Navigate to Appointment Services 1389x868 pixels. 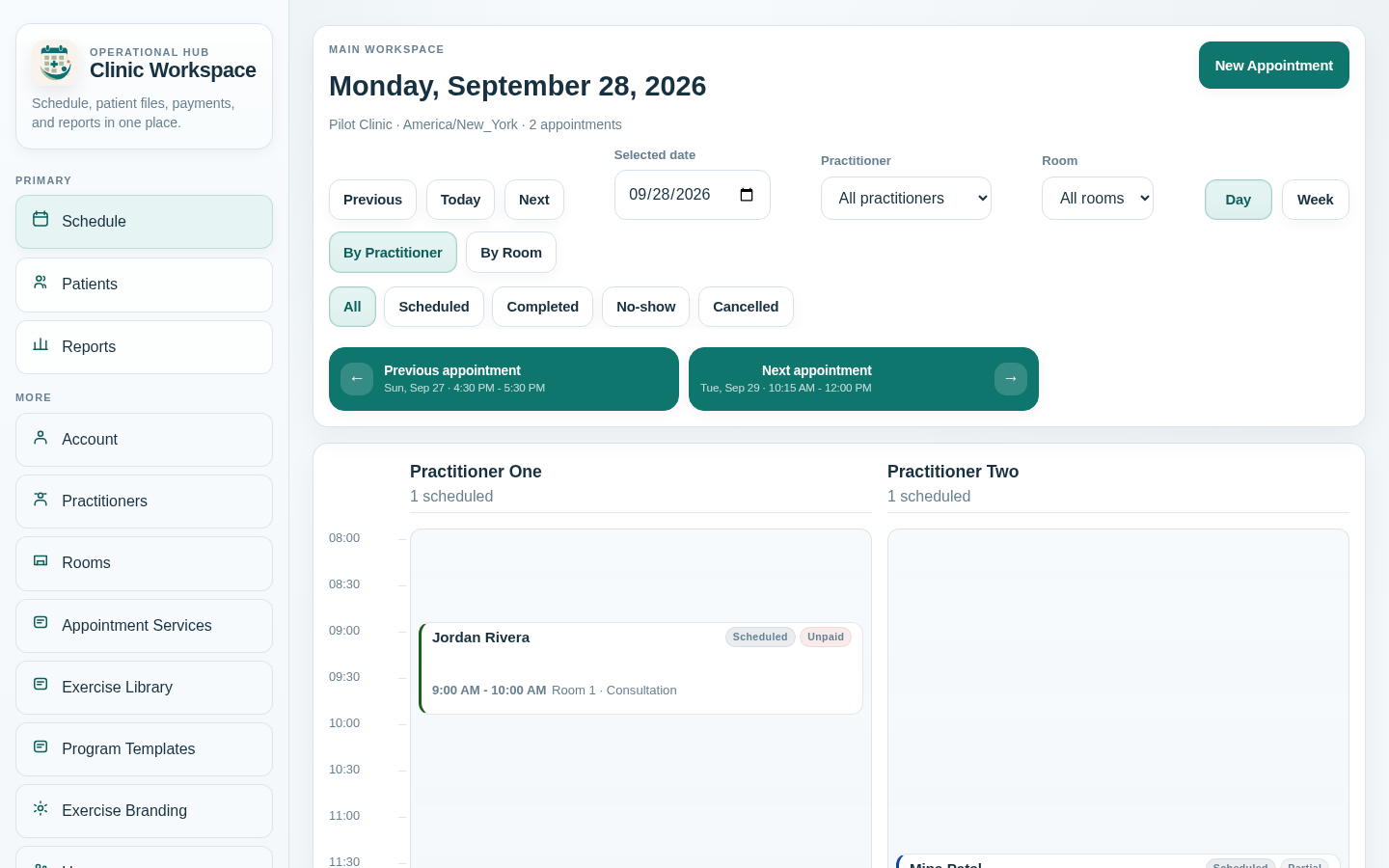pyautogui.click(x=144, y=626)
